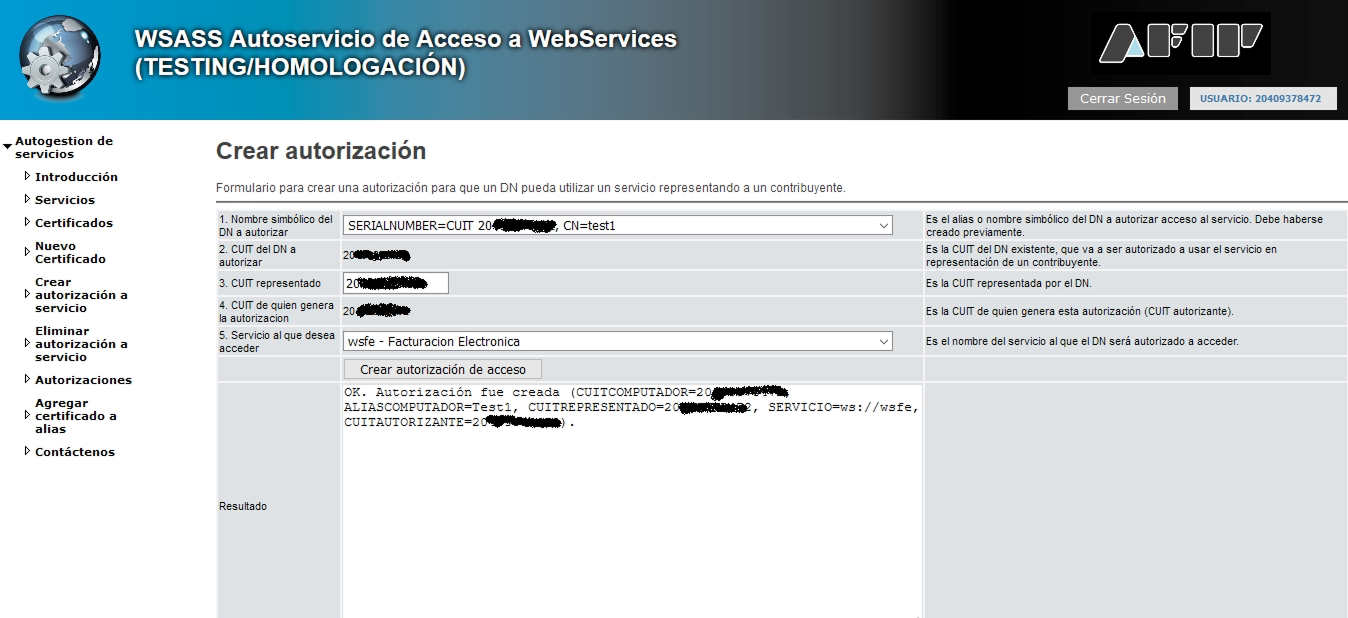Open the Autorizaciones menu item
Screen dimensions: 1348x618
[x=83, y=380]
